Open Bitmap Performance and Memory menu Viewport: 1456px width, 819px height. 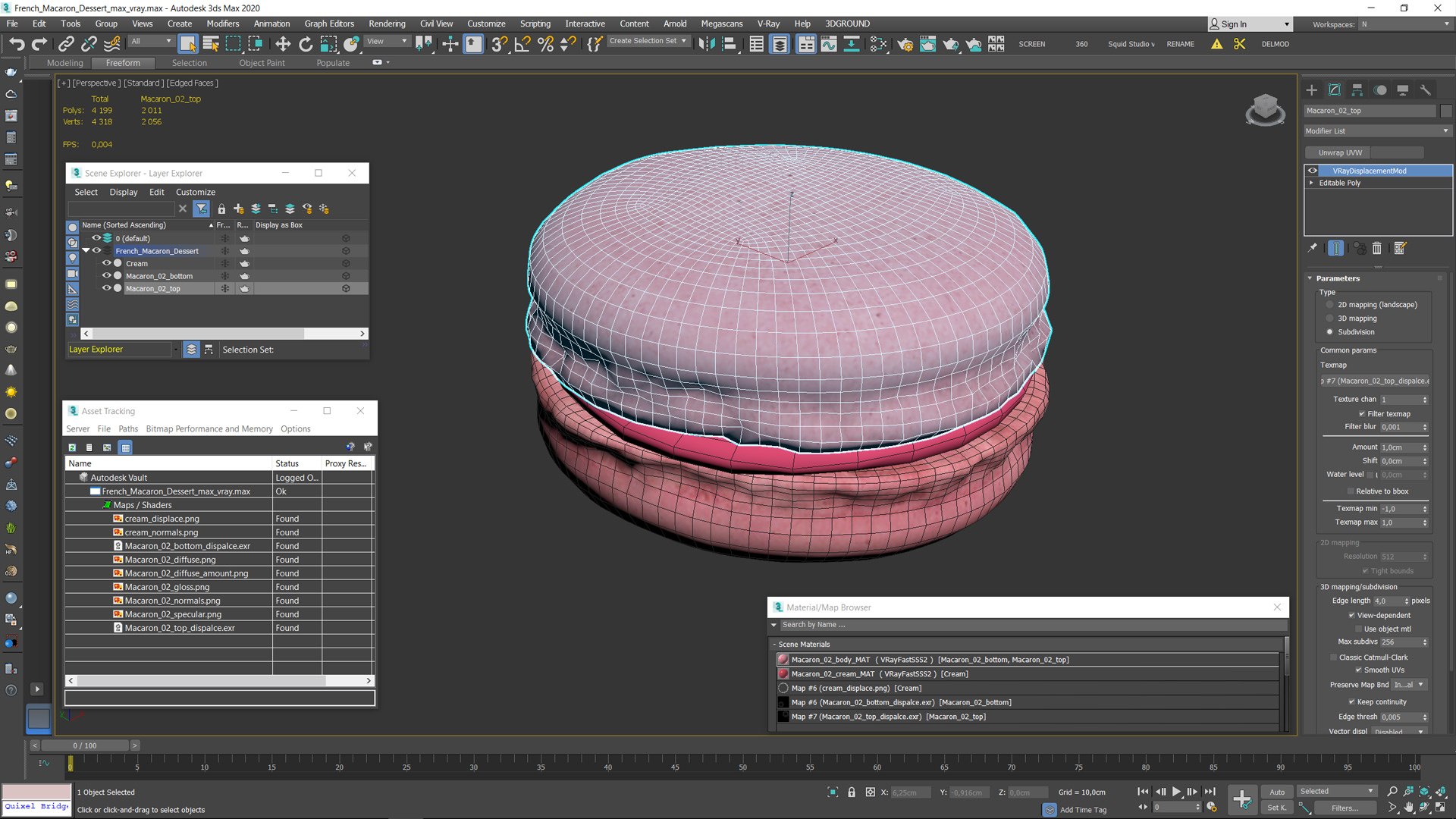pyautogui.click(x=209, y=429)
